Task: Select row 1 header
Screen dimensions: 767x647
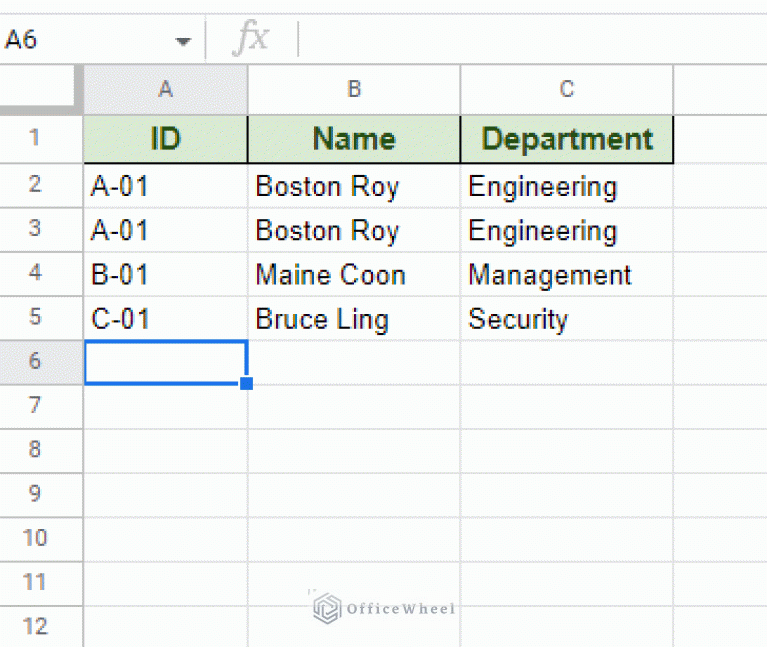Action: coord(36,139)
